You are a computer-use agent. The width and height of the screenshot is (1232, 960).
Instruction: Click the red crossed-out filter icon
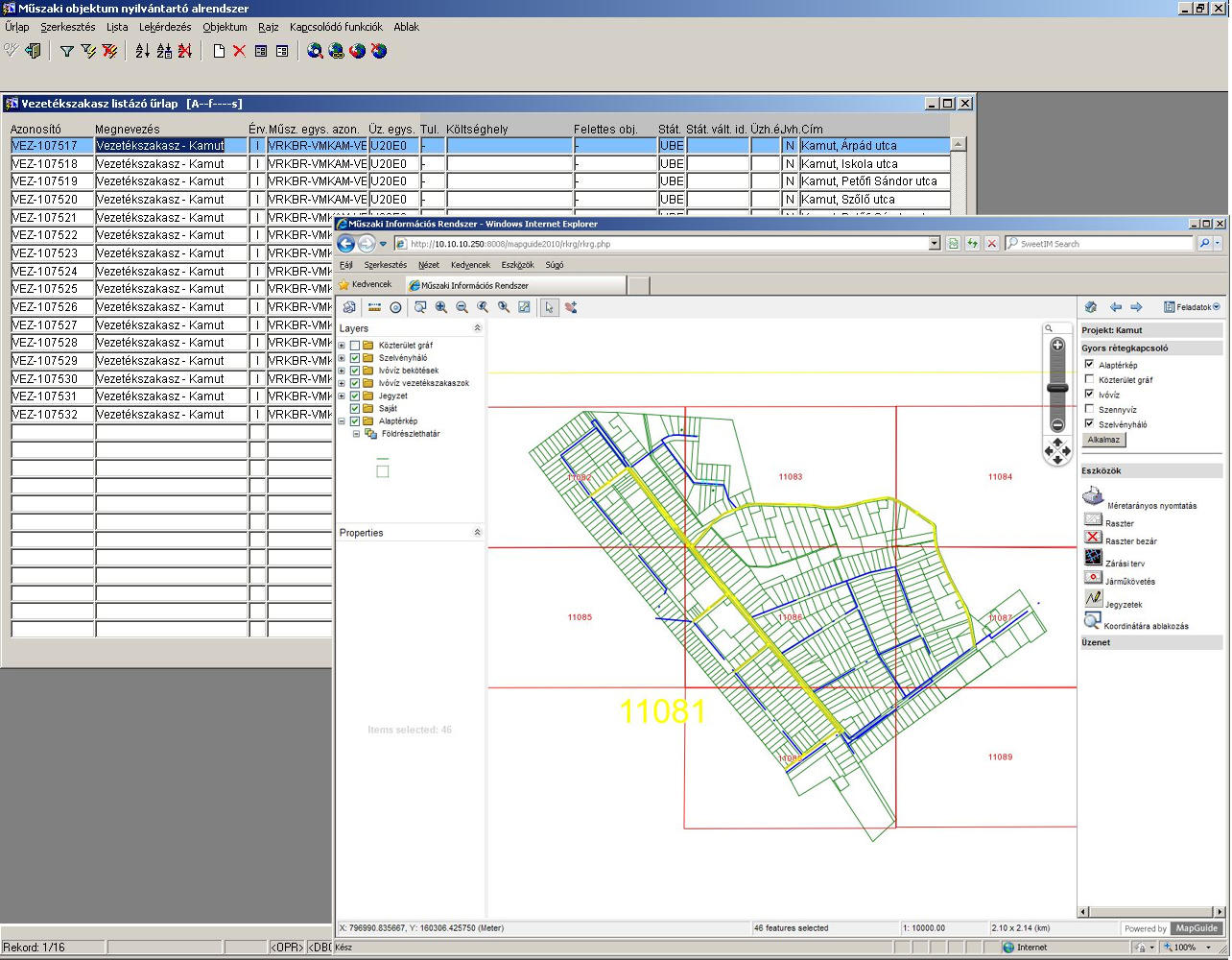click(110, 51)
